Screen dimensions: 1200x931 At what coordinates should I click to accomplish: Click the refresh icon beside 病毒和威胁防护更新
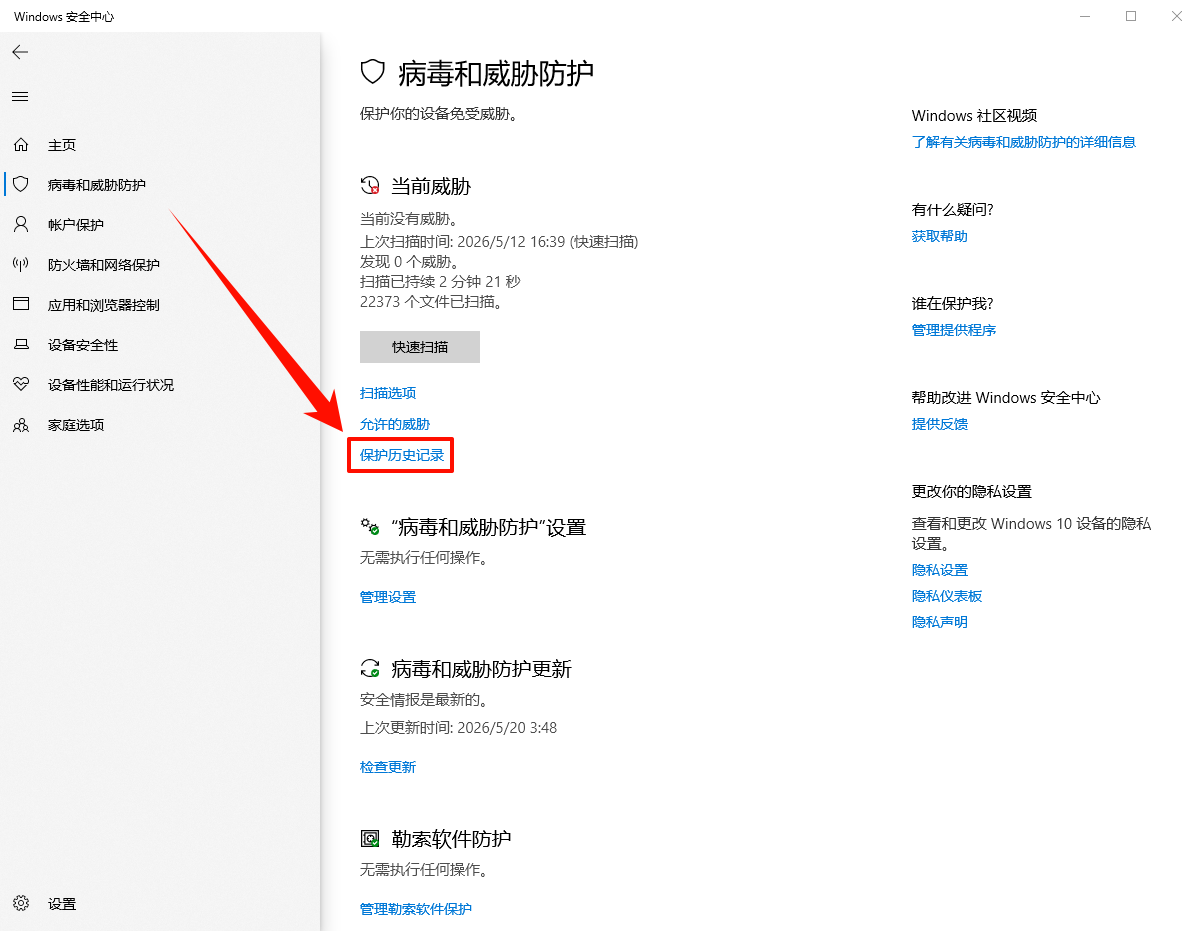click(370, 669)
